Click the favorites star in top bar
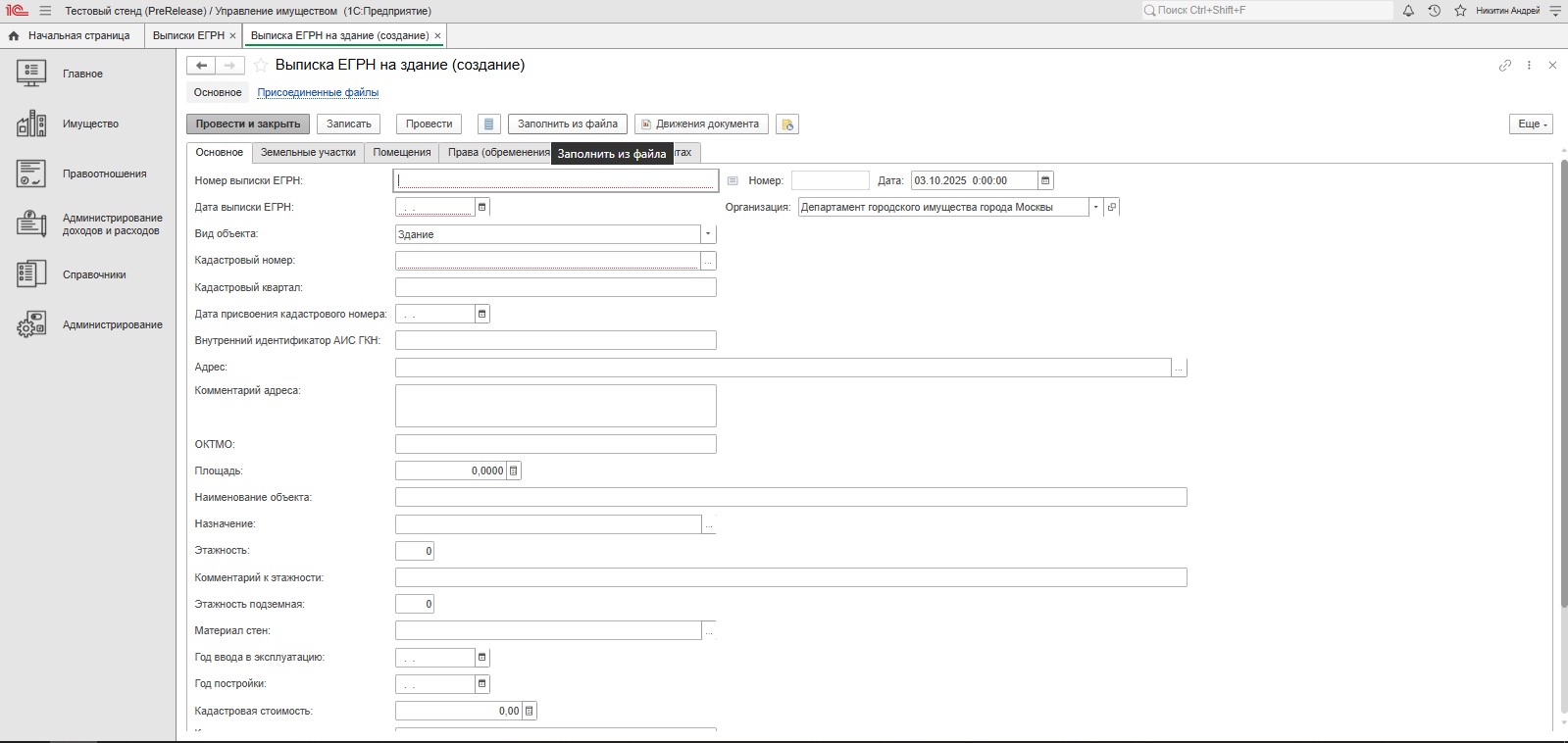1568x743 pixels. [x=1460, y=11]
